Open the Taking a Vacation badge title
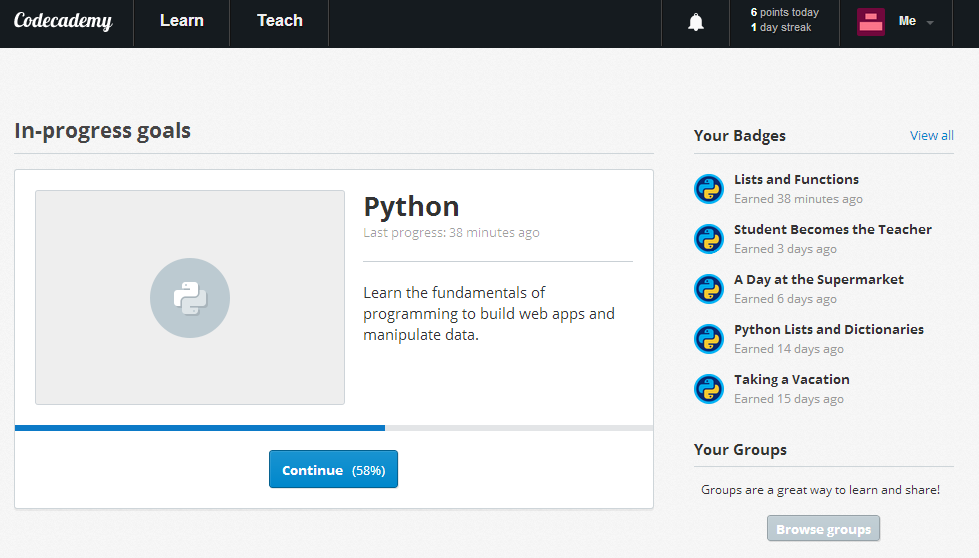The width and height of the screenshot is (979, 558). 791,380
